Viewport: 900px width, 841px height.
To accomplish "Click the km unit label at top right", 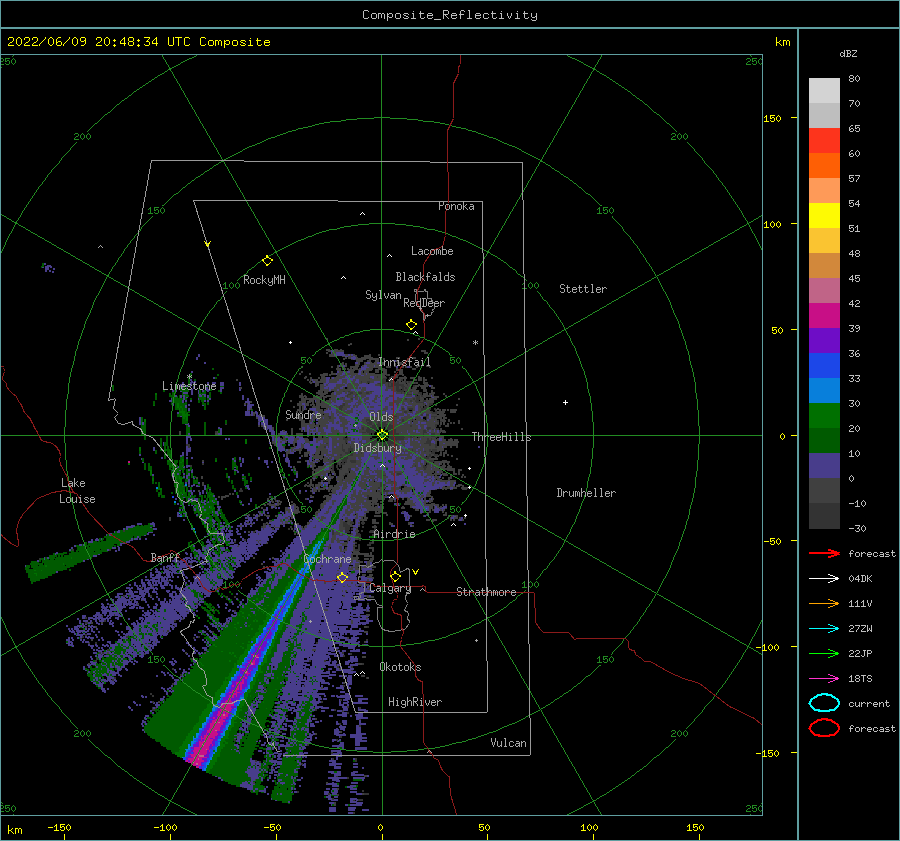I will coord(782,42).
